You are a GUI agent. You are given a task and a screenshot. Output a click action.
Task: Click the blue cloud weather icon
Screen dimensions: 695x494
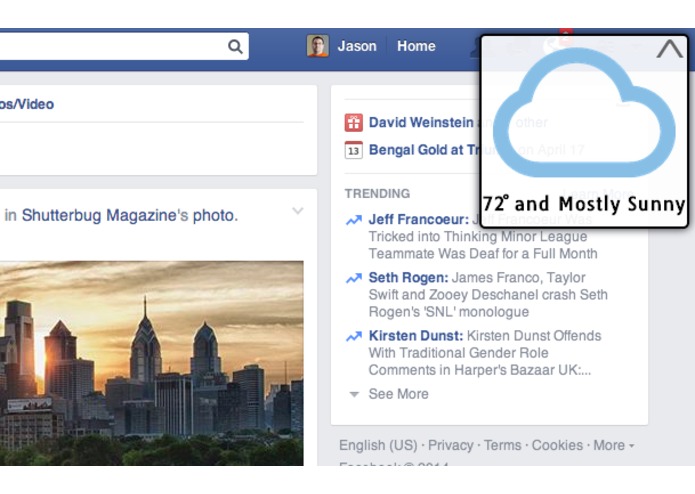[584, 113]
